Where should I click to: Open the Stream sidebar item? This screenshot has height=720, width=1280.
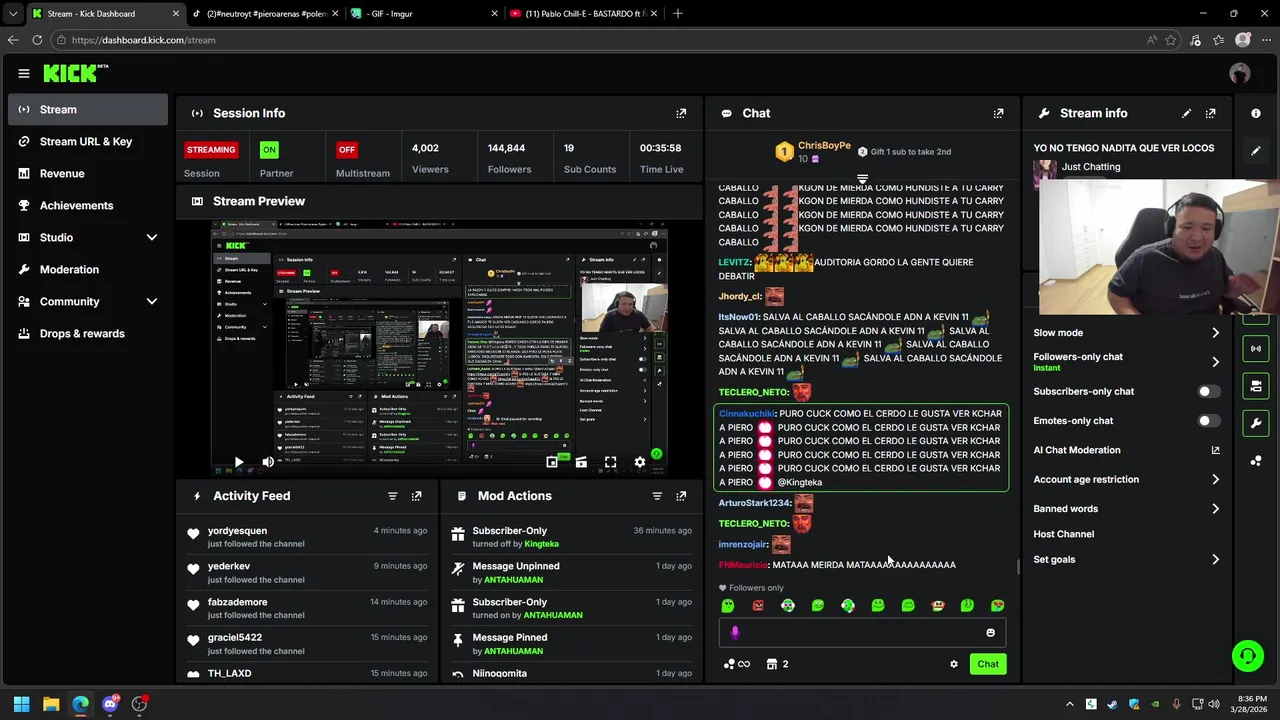tap(88, 110)
